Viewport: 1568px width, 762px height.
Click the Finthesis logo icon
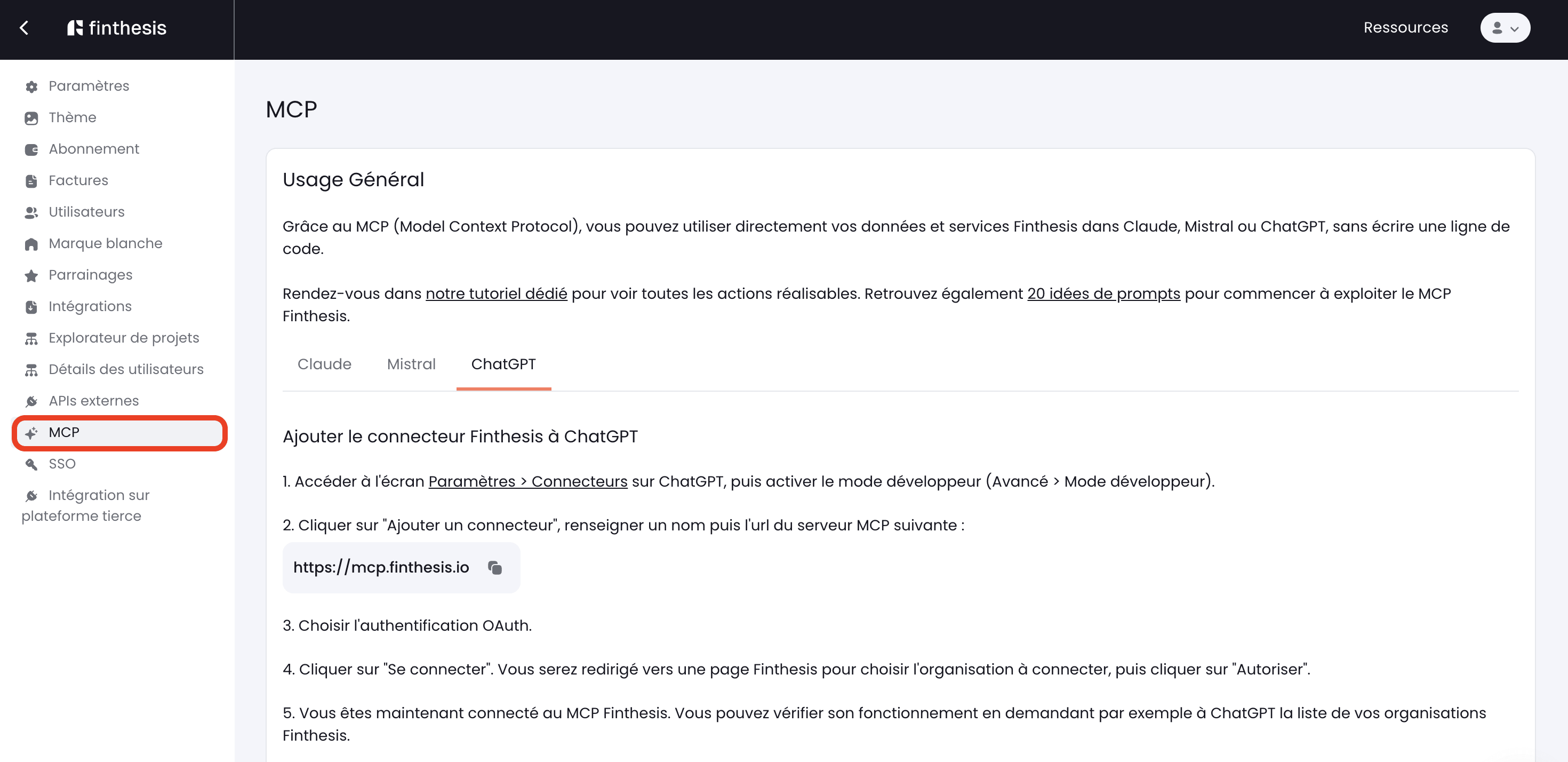coord(75,28)
